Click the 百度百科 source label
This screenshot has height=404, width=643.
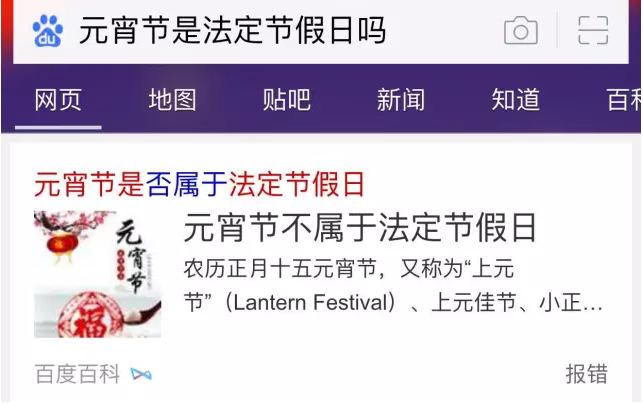(x=78, y=374)
